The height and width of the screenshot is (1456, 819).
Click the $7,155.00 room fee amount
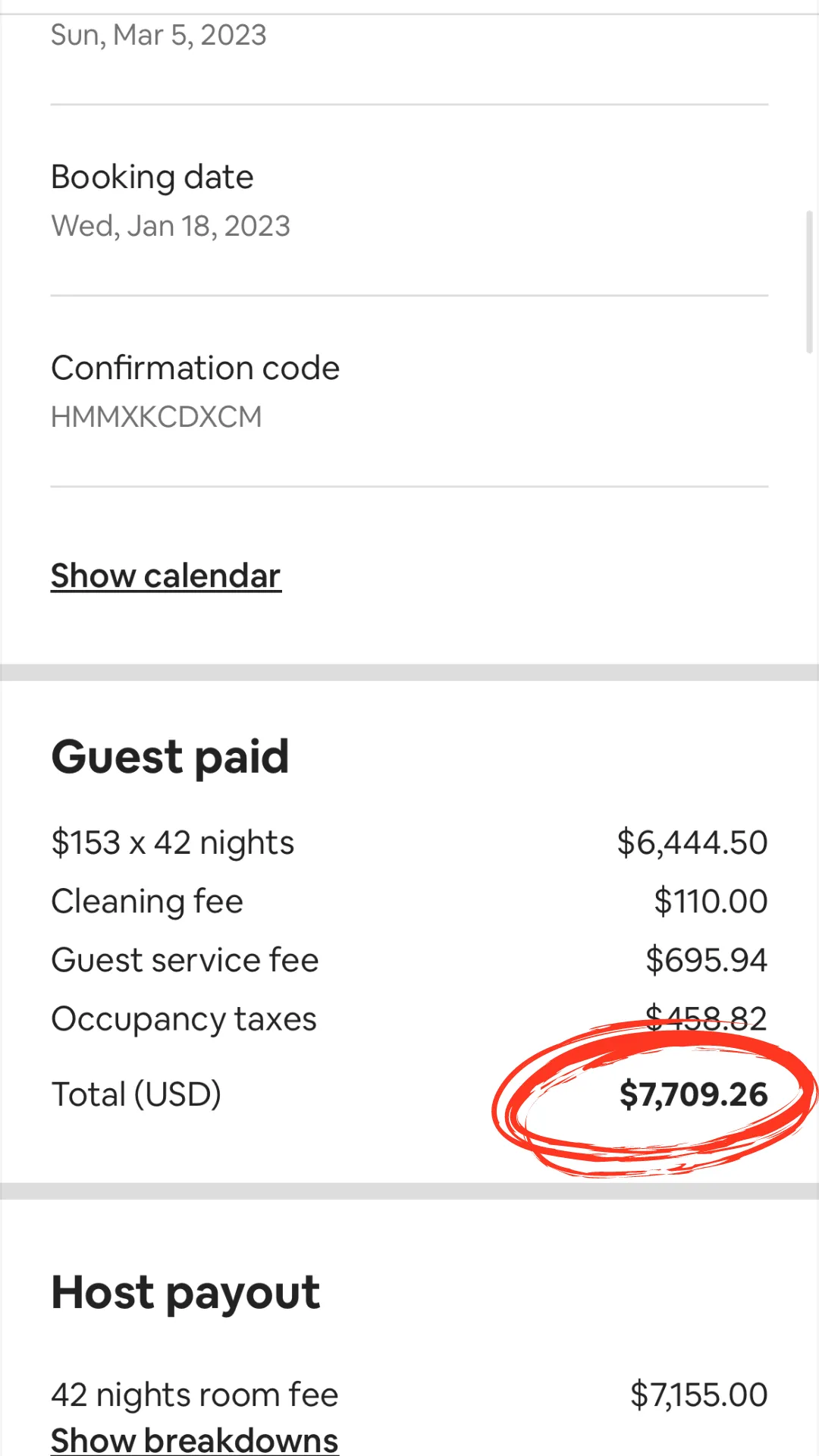point(698,1395)
